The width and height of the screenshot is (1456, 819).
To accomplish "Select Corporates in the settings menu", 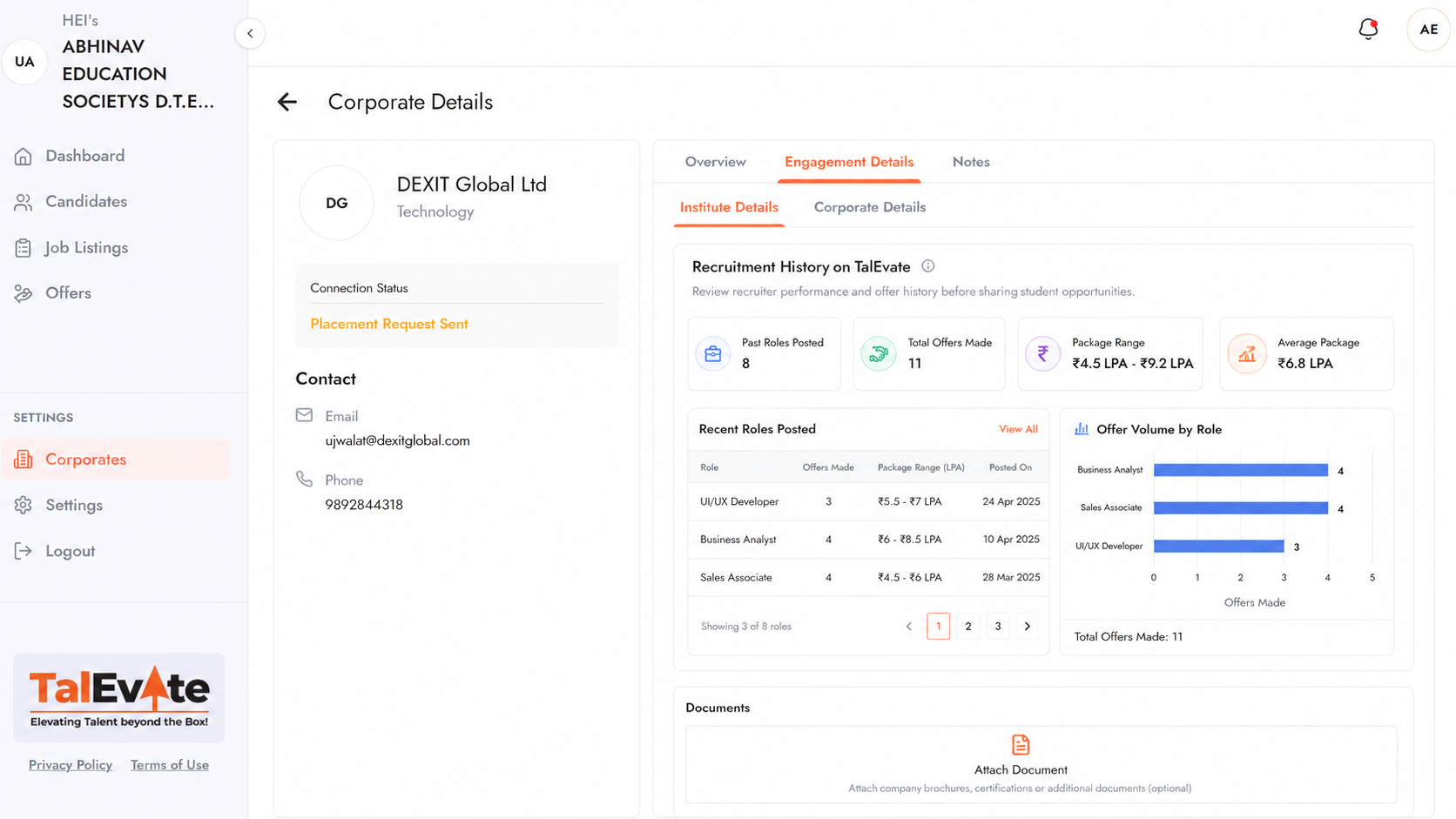I will 116,460.
